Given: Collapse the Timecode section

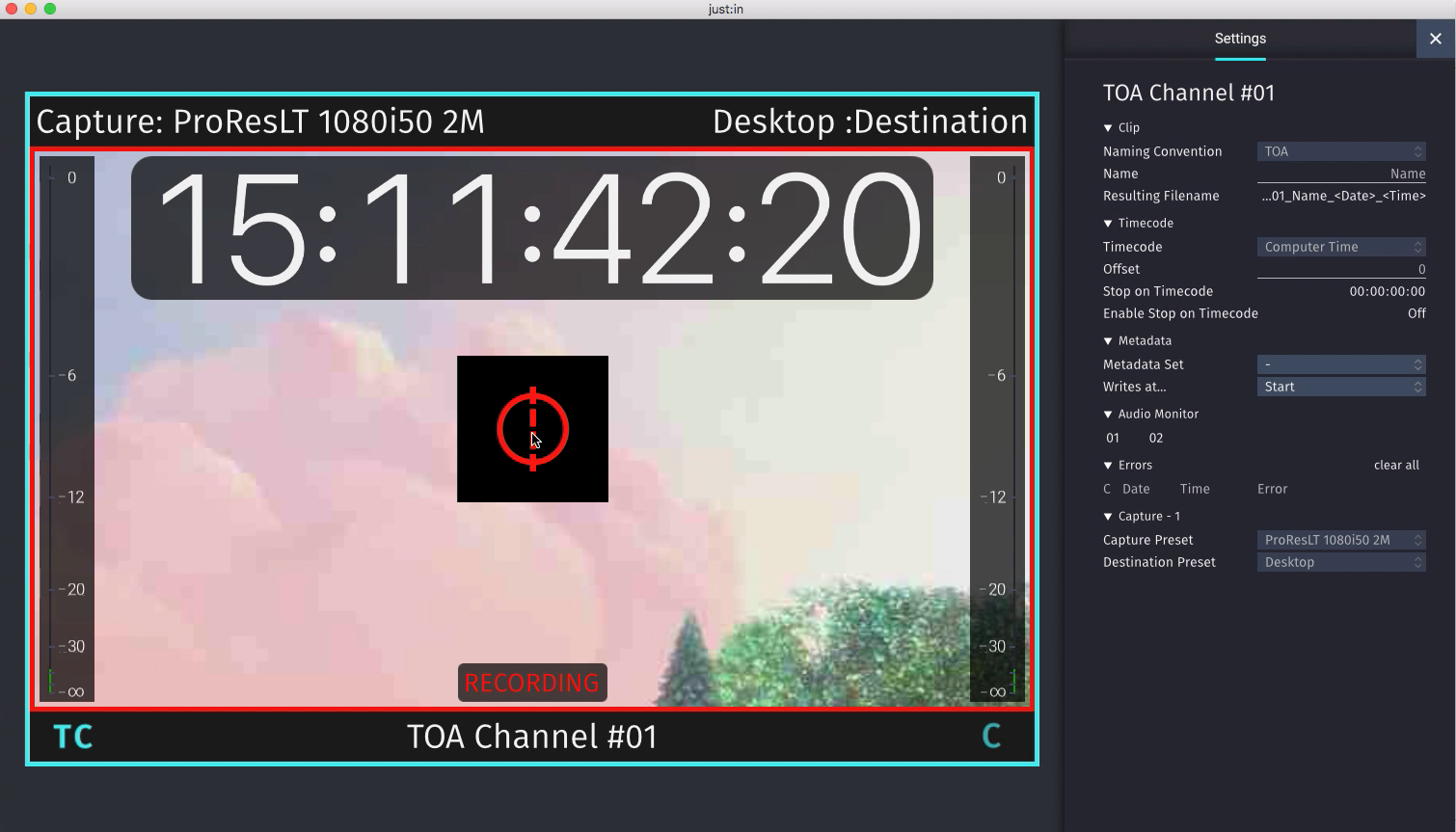Looking at the screenshot, I should [x=1108, y=224].
